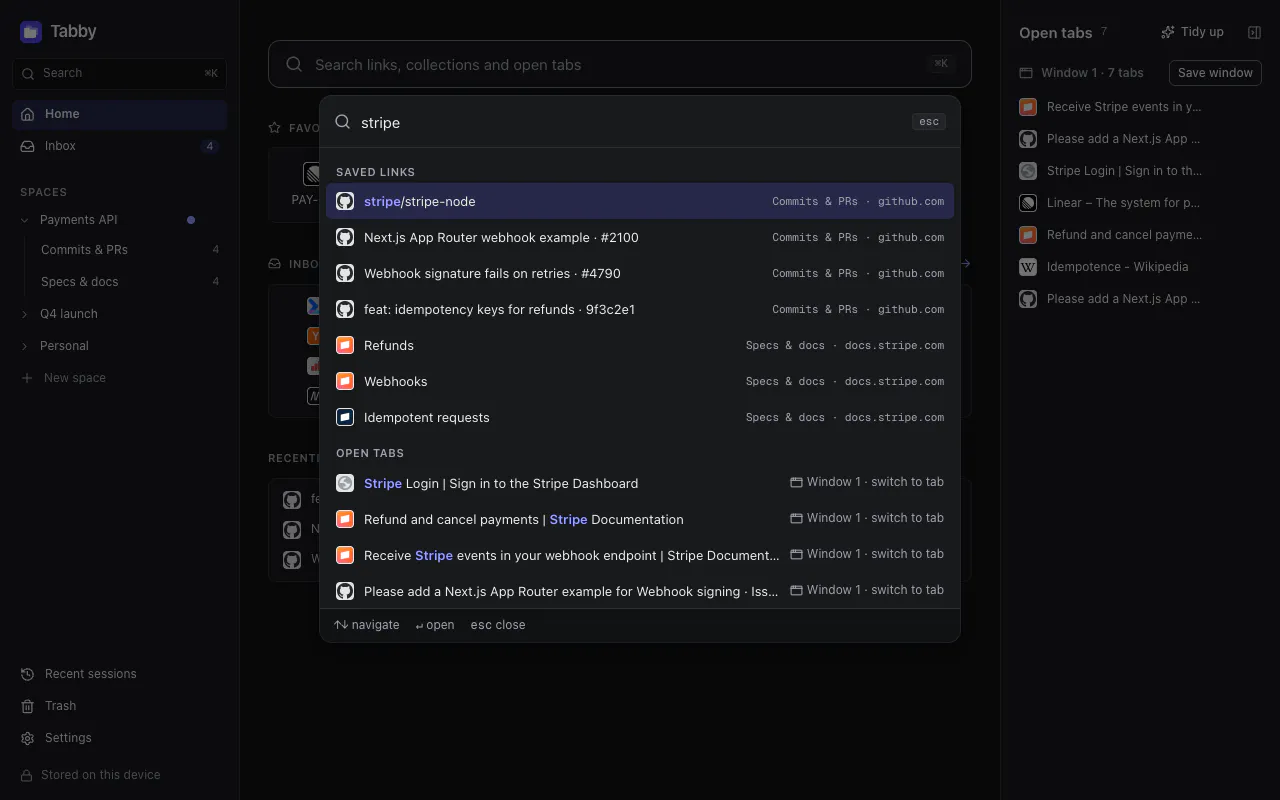Viewport: 1280px width, 800px height.
Task: Select 'Stripe Login' in Open tabs panel
Action: pyautogui.click(x=1140, y=171)
